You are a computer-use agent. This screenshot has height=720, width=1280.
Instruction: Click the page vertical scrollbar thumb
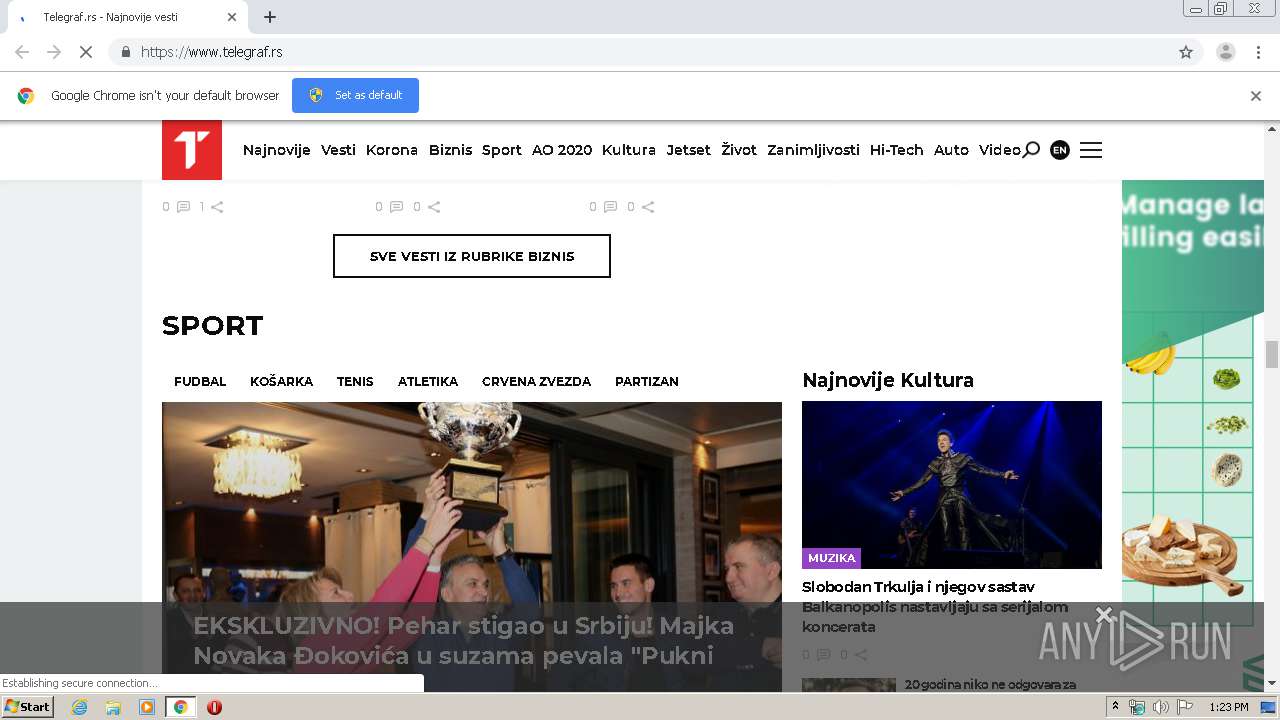(x=1272, y=354)
